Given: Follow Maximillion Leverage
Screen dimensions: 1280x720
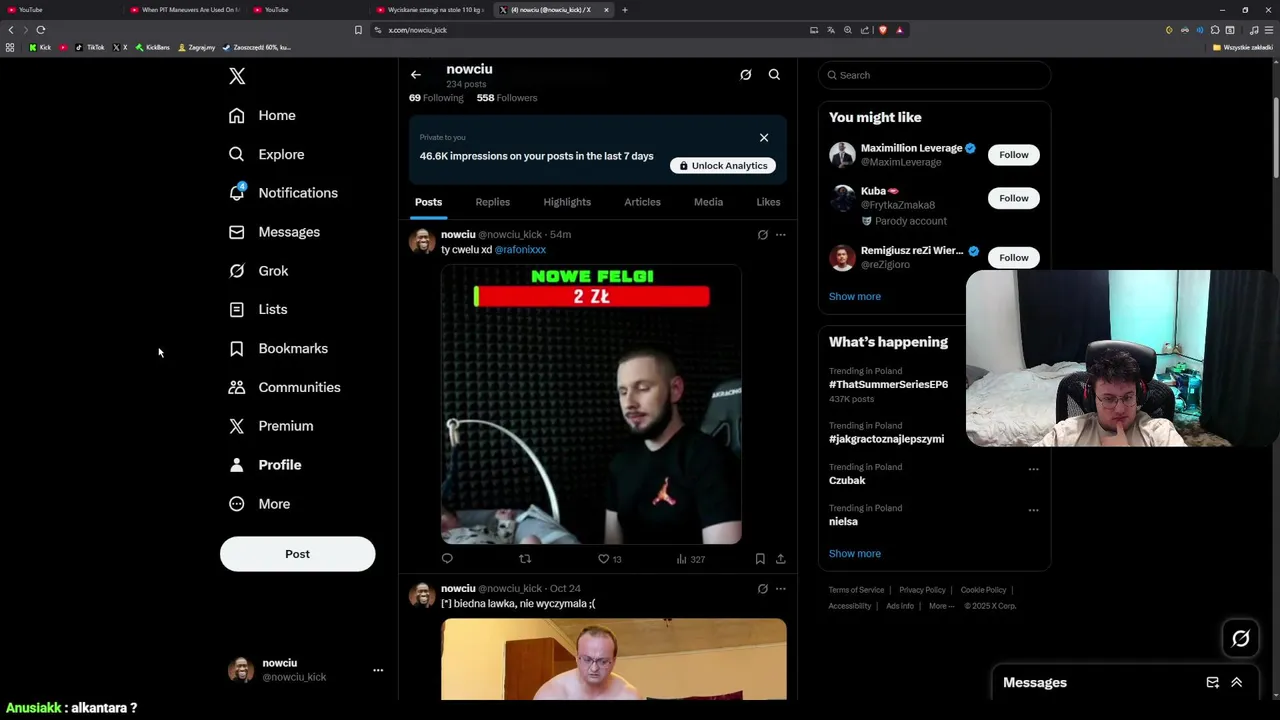Looking at the screenshot, I should click(1013, 155).
